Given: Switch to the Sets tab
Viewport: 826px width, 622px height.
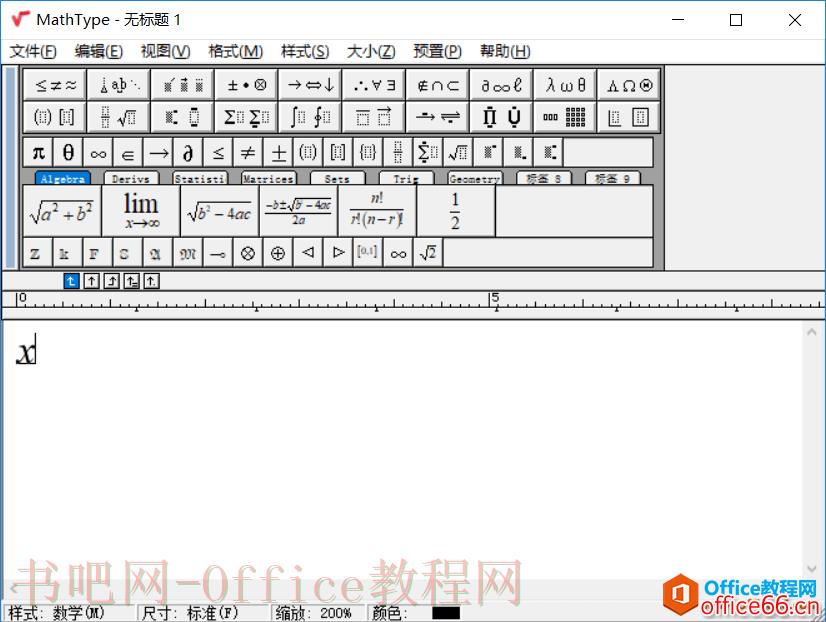Looking at the screenshot, I should point(337,179).
